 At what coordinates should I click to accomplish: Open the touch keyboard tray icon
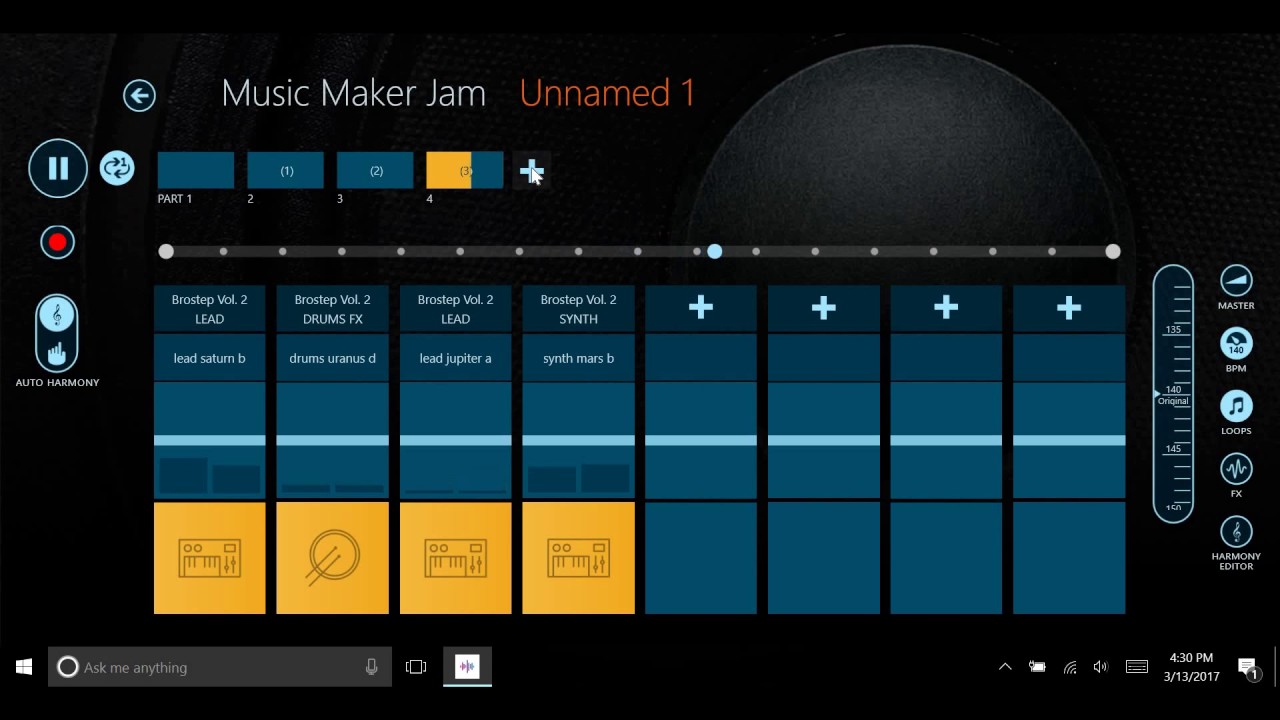coord(1137,667)
